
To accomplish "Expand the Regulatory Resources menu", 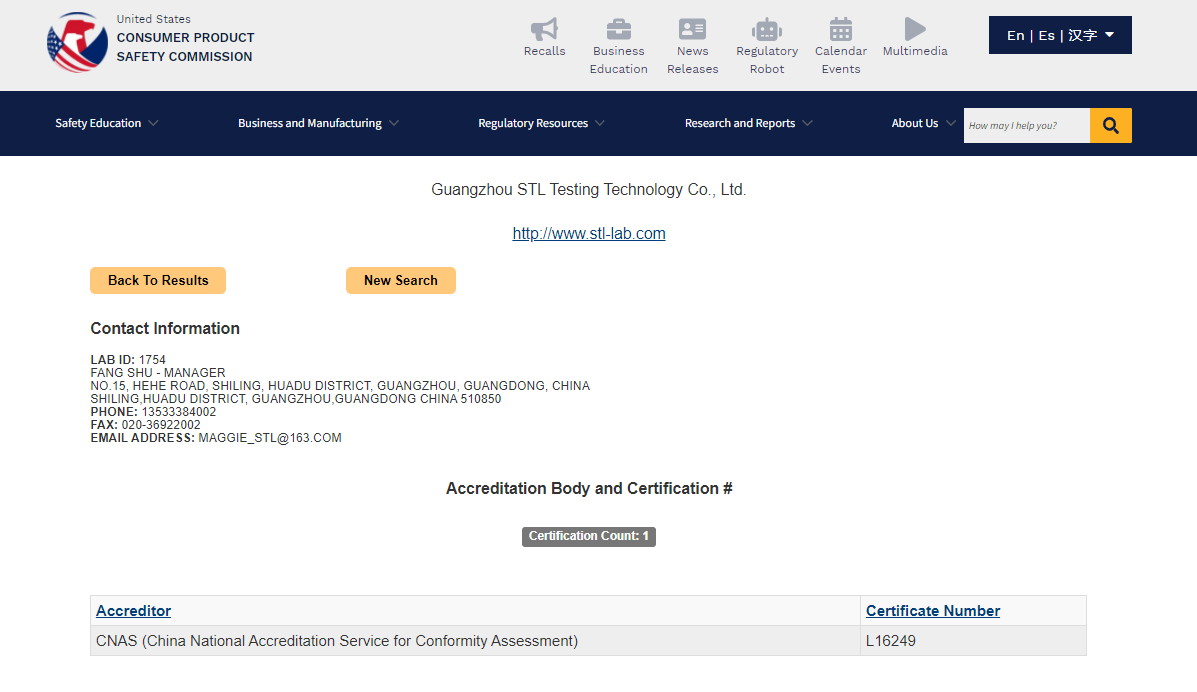I will point(541,123).
